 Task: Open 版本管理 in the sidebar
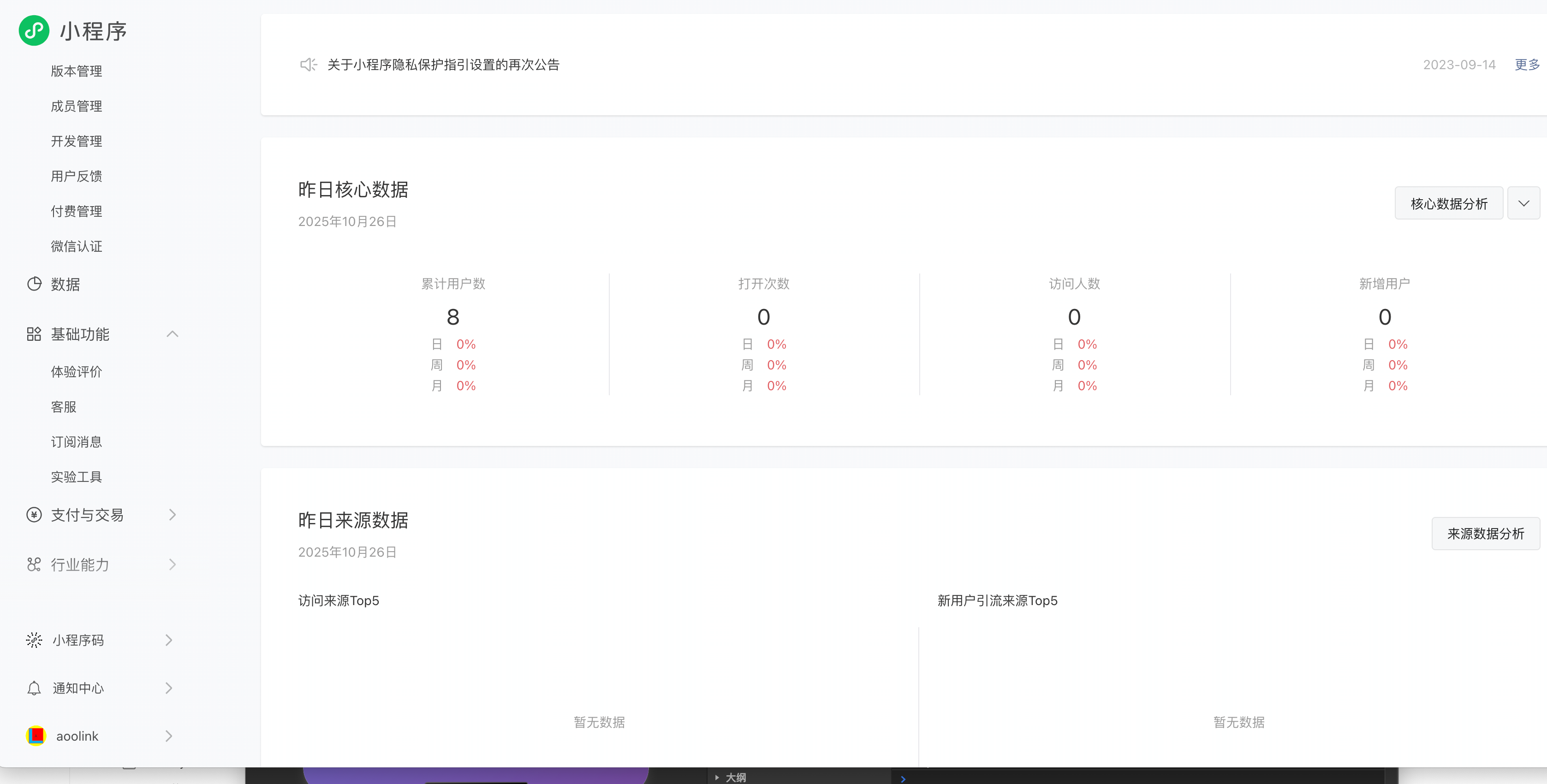[x=76, y=71]
